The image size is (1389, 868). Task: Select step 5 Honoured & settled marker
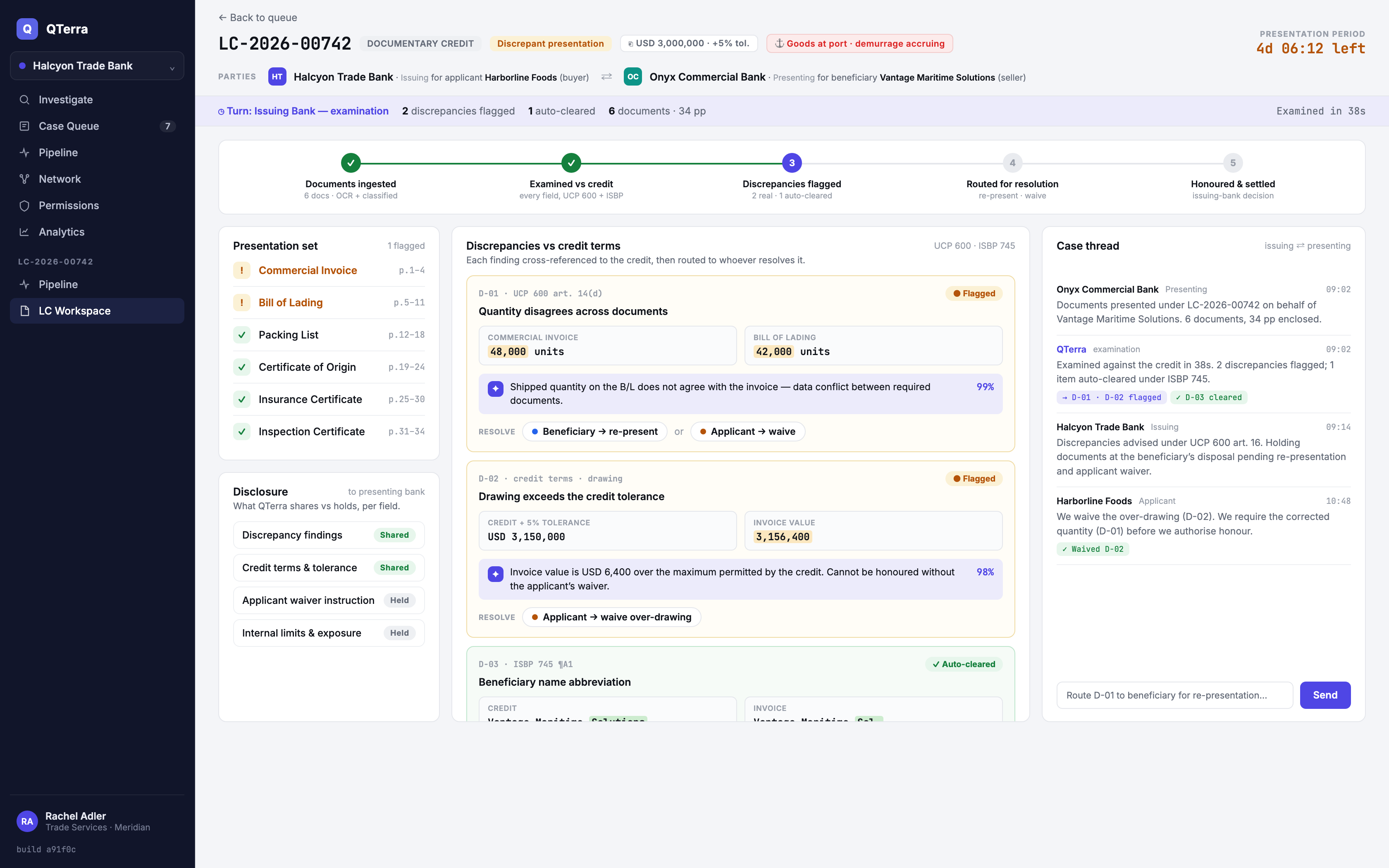tap(1232, 163)
